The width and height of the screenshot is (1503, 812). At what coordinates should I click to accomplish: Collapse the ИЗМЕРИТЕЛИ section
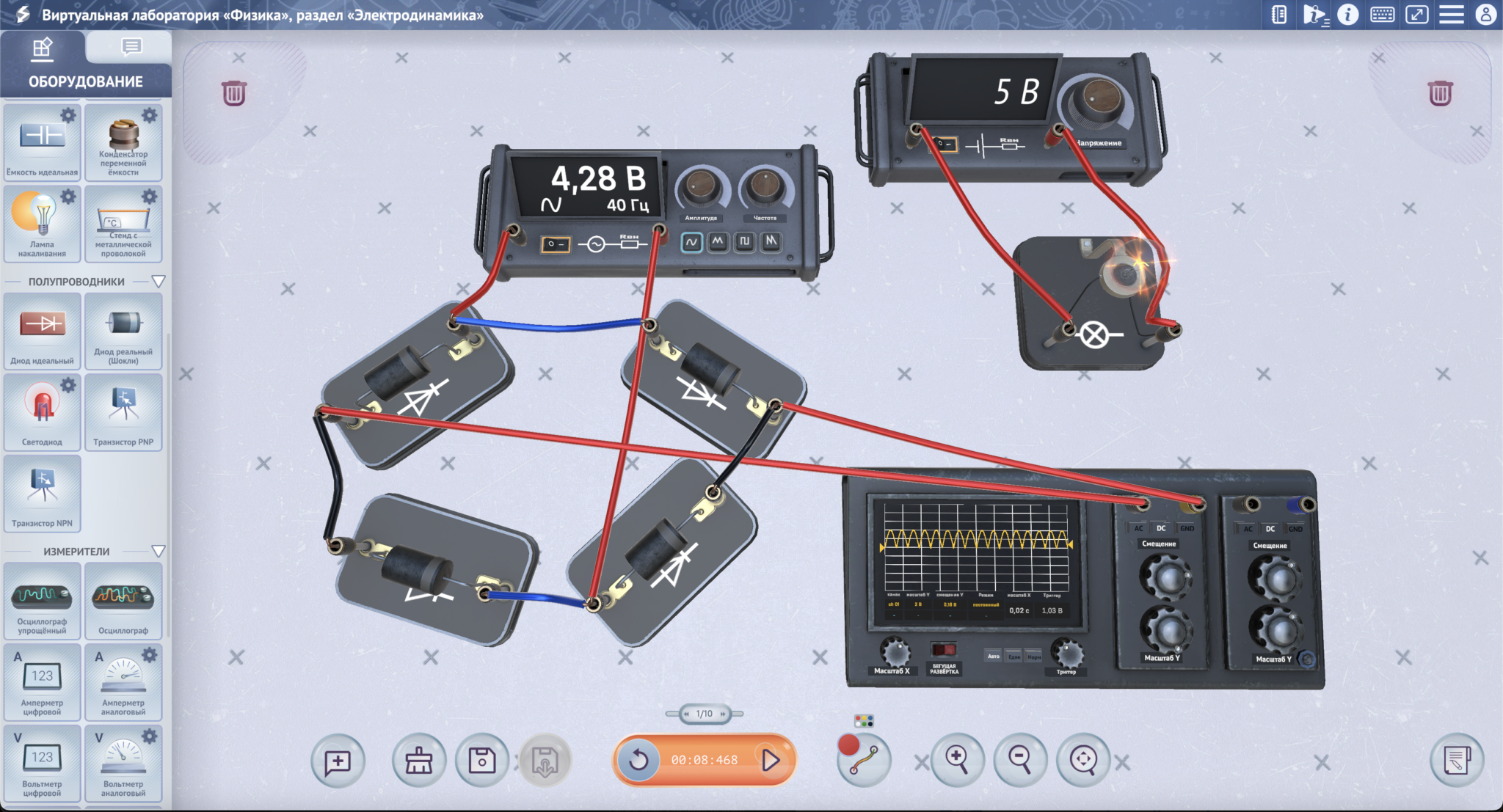tap(158, 552)
